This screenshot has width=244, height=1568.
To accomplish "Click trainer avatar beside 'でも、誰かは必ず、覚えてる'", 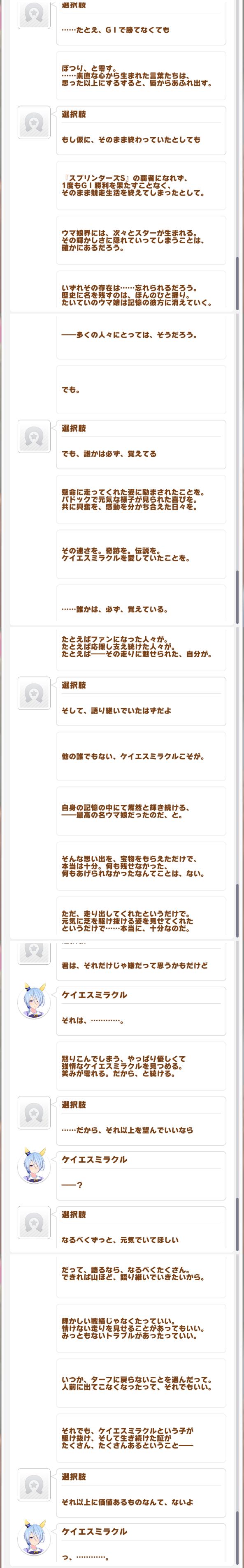I will coord(34,436).
